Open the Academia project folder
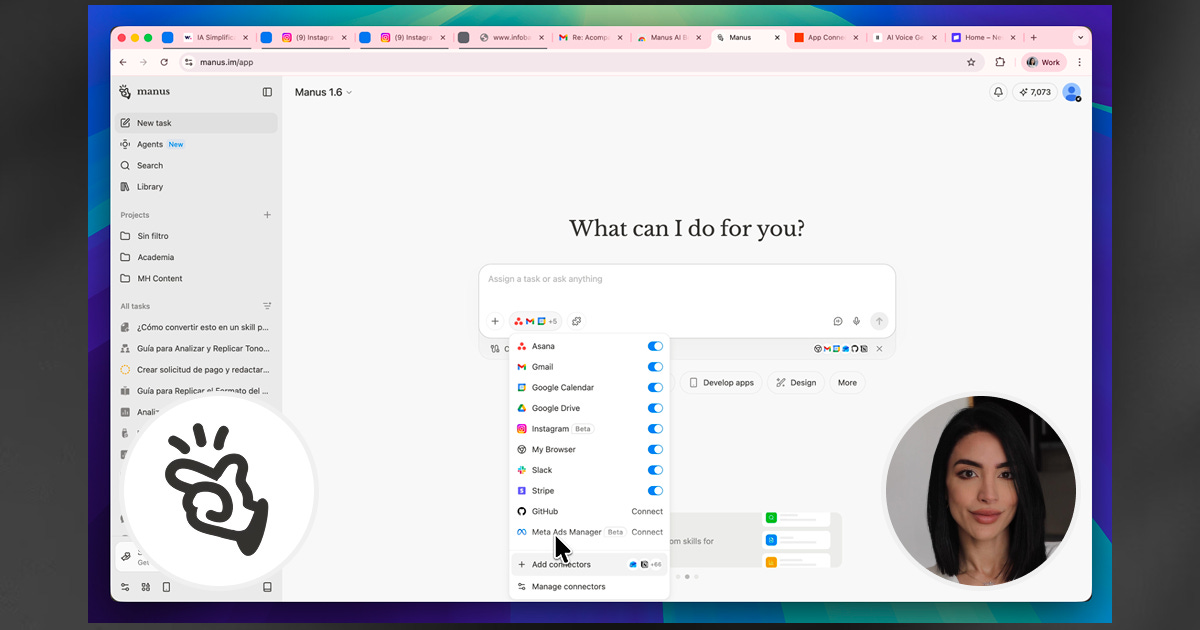This screenshot has height=630, width=1200. (x=195, y=257)
